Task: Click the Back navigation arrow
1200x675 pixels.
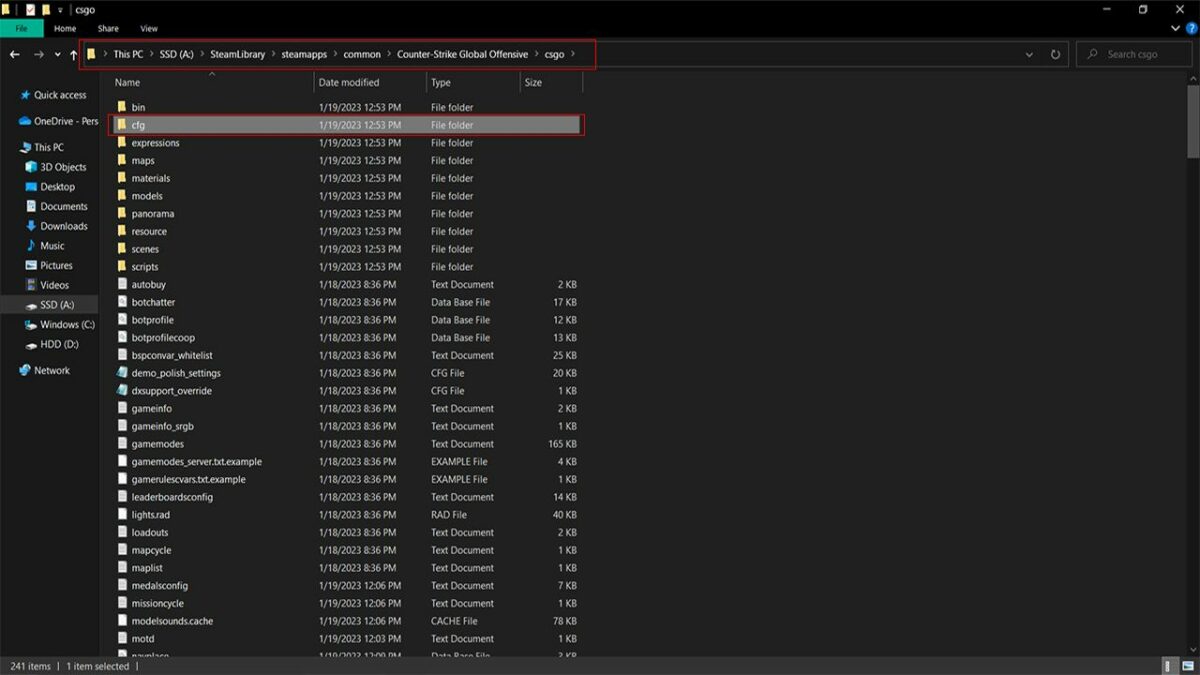Action: click(x=14, y=54)
